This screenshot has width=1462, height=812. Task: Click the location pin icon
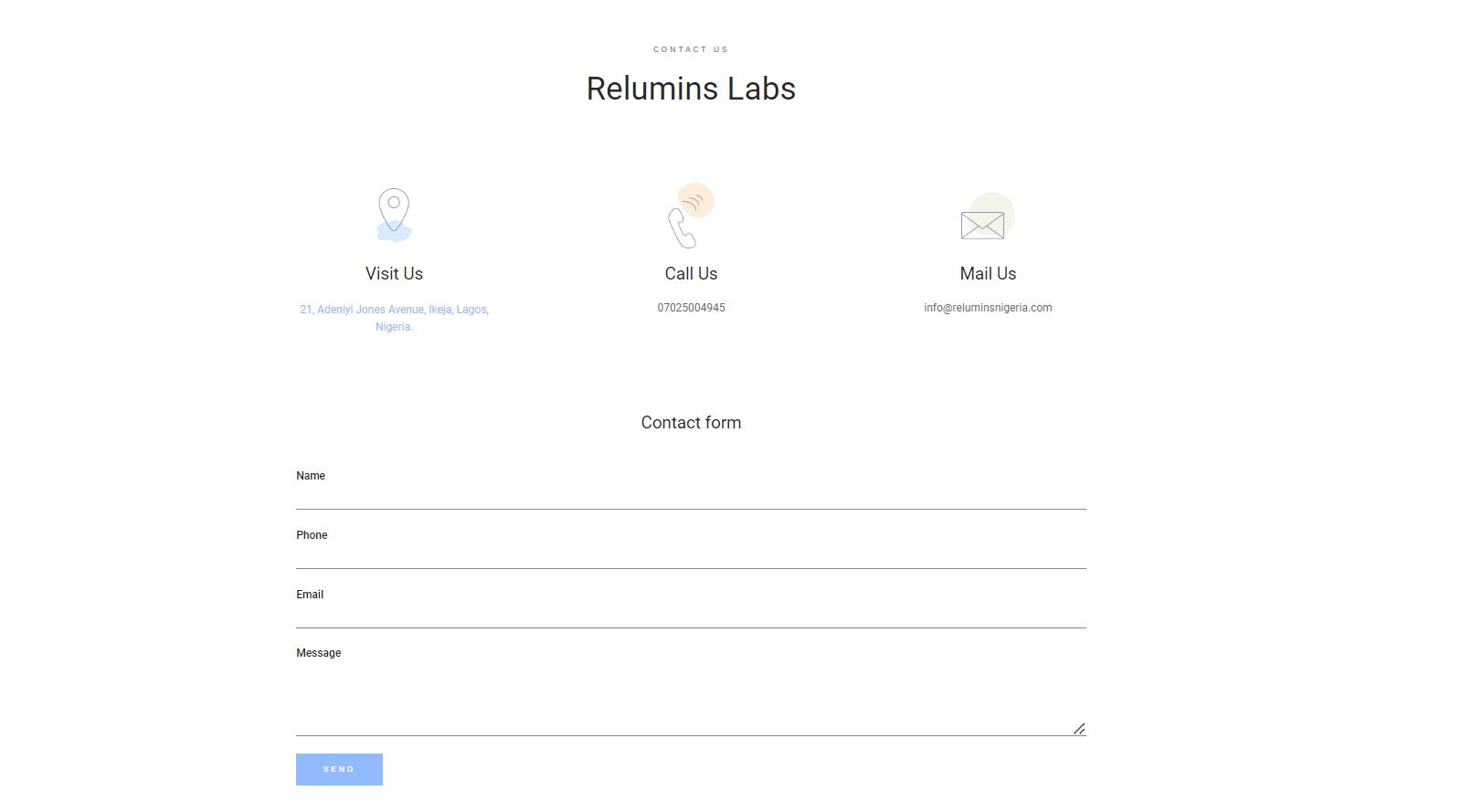(394, 213)
